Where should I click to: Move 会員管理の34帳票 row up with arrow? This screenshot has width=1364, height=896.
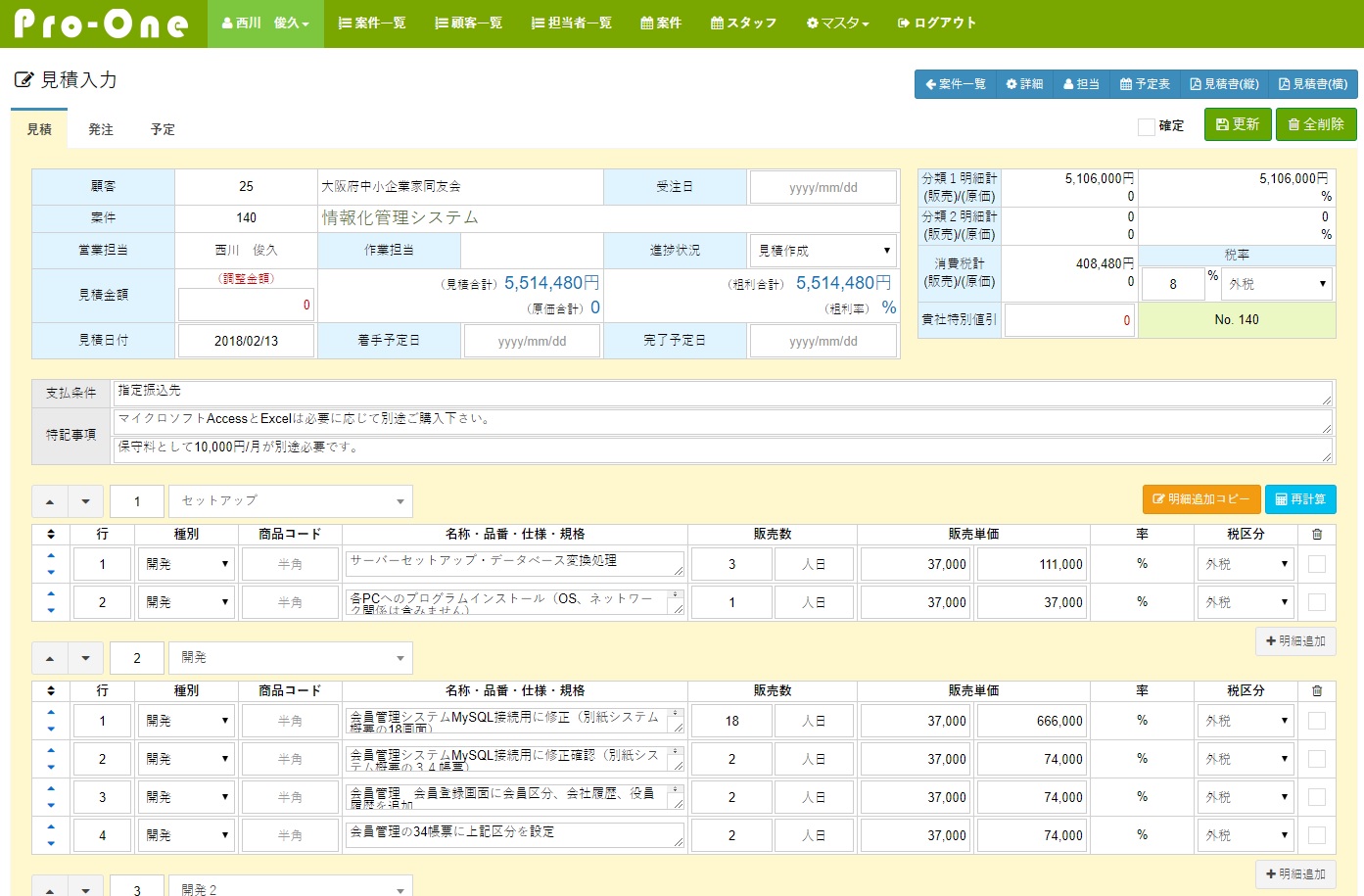(51, 826)
